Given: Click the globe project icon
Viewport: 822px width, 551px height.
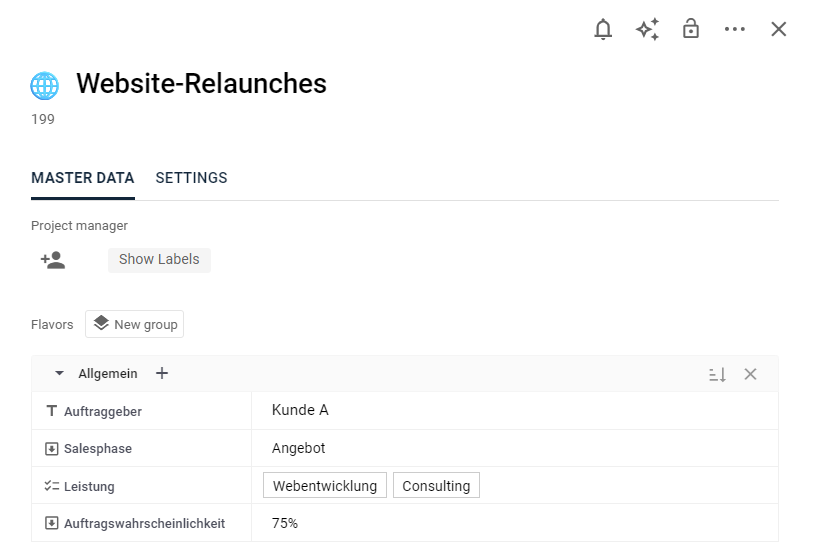Looking at the screenshot, I should [45, 85].
